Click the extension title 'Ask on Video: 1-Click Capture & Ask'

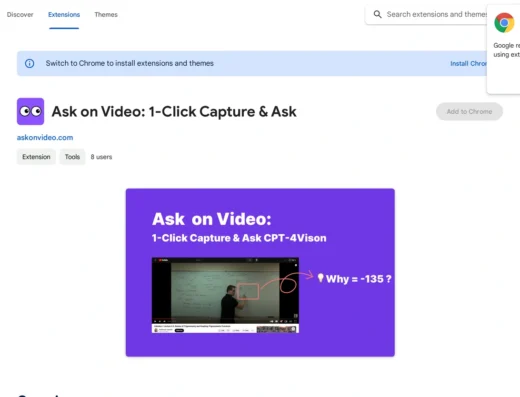click(174, 112)
